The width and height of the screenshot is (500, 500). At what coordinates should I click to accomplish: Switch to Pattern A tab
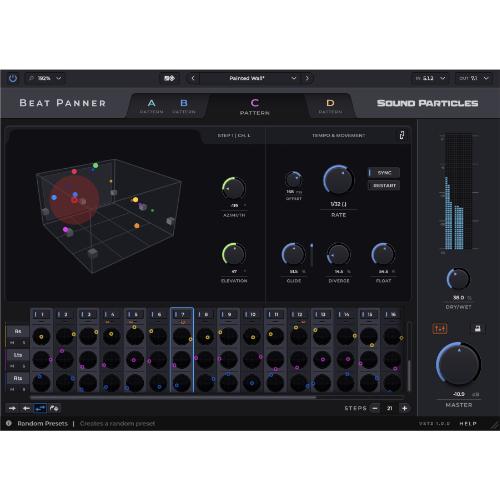(x=151, y=106)
